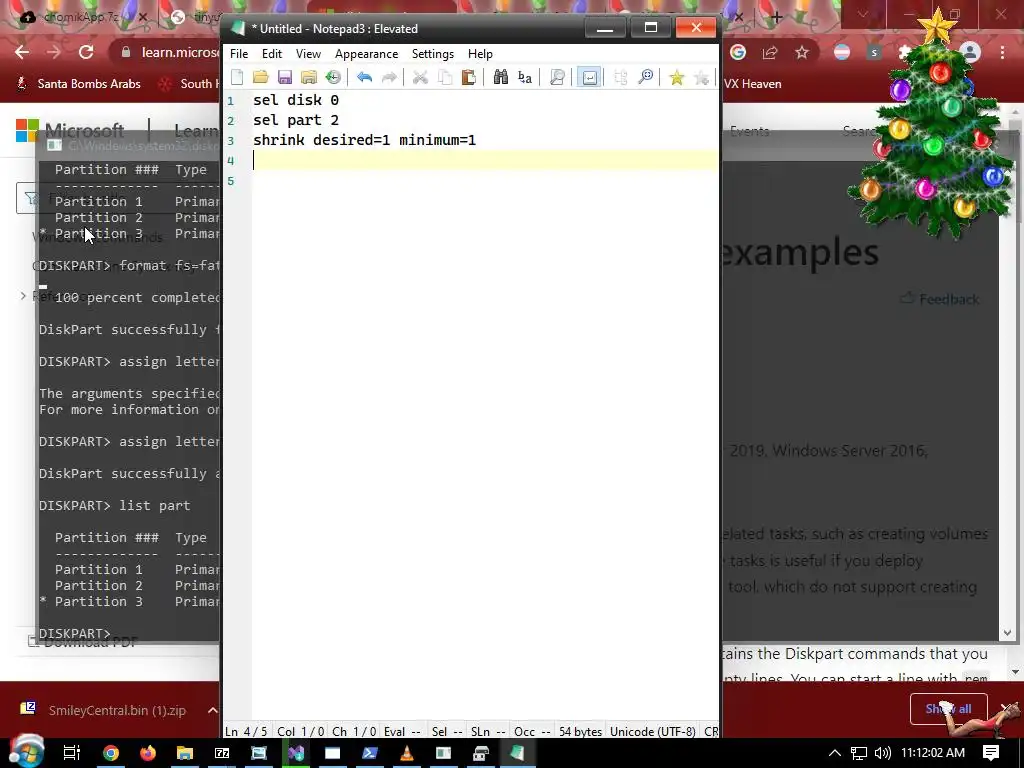The height and width of the screenshot is (768, 1024).
Task: Reload the page in Chrome
Action: [x=86, y=52]
